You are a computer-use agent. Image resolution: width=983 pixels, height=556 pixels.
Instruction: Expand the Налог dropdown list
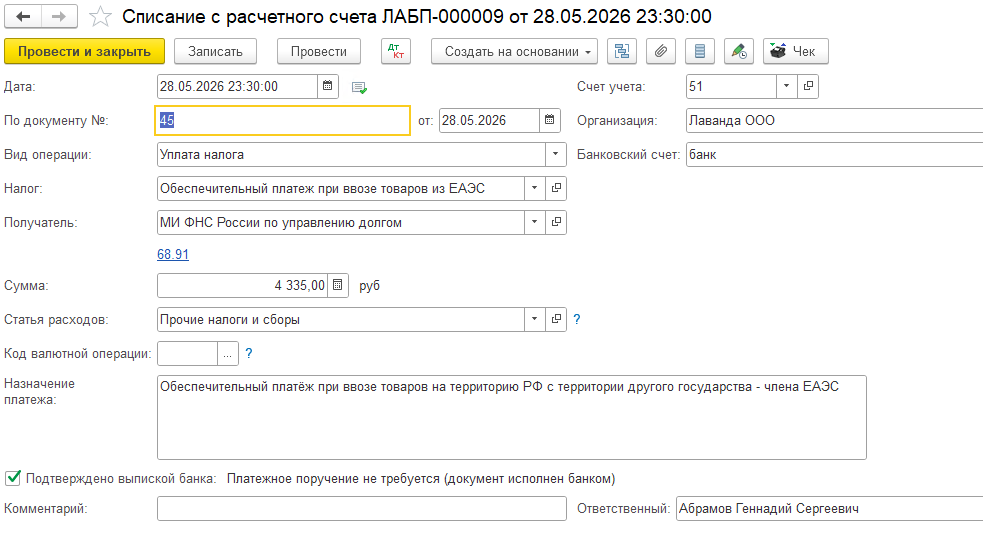(x=534, y=188)
